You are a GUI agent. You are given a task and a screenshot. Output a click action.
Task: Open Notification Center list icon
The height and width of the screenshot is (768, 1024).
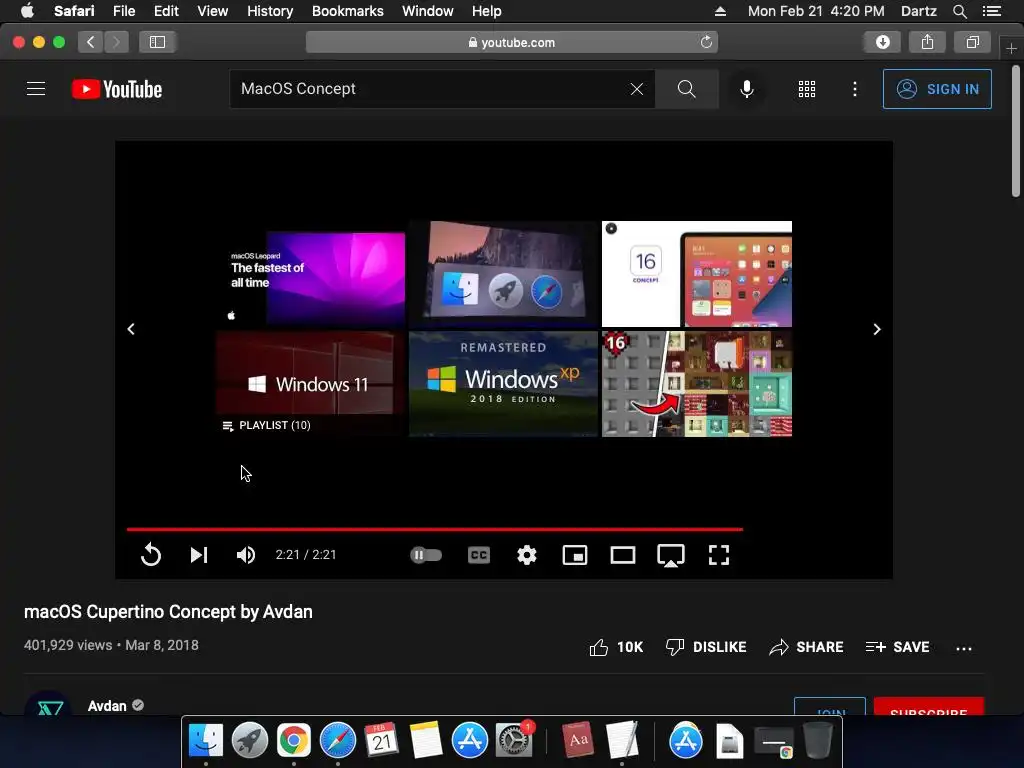point(992,11)
